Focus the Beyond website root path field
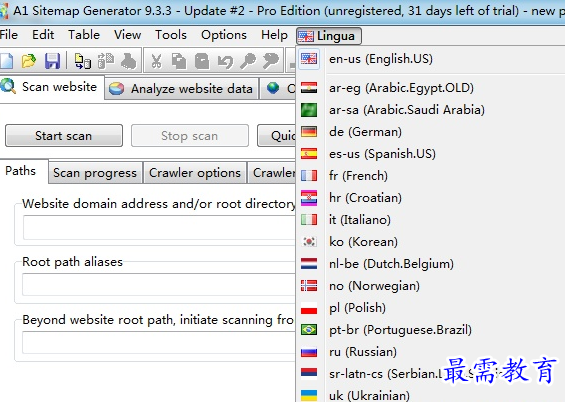The width and height of the screenshot is (565, 402). click(x=159, y=343)
